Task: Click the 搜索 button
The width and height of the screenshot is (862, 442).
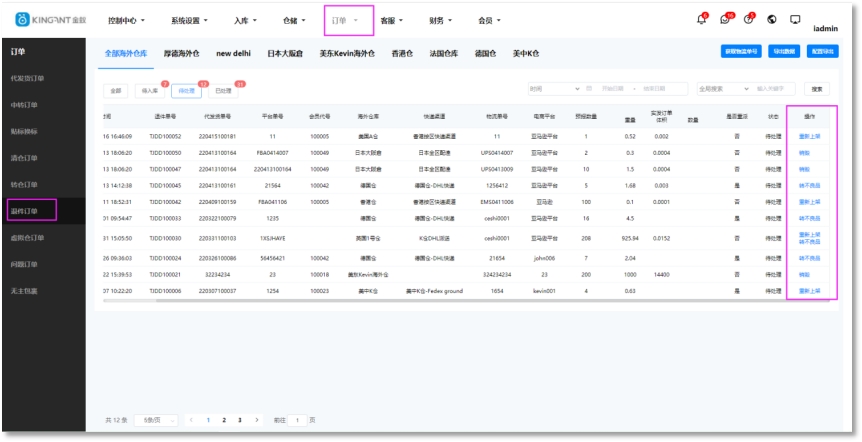Action: [818, 89]
